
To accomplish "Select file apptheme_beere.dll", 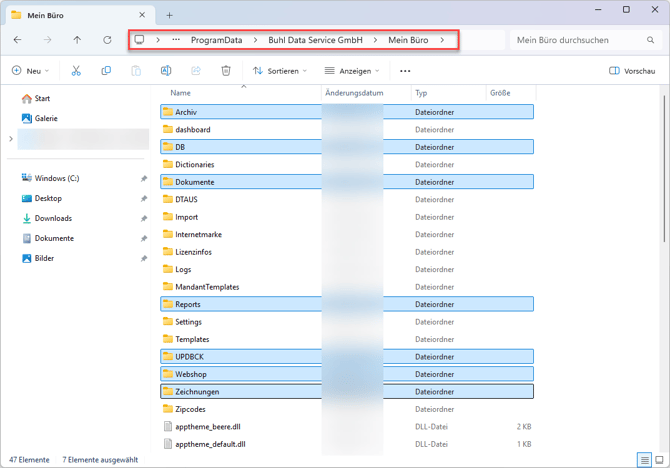I will coord(347,427).
